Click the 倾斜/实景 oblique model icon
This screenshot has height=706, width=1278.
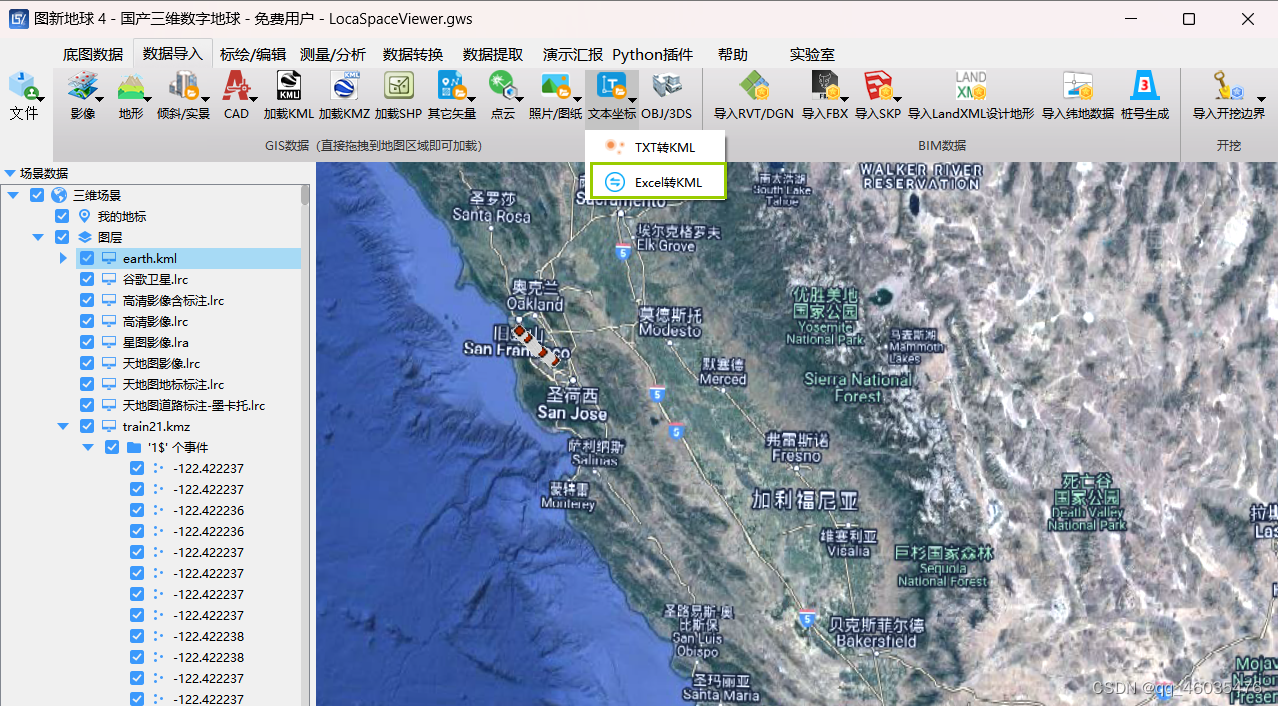tap(183, 87)
